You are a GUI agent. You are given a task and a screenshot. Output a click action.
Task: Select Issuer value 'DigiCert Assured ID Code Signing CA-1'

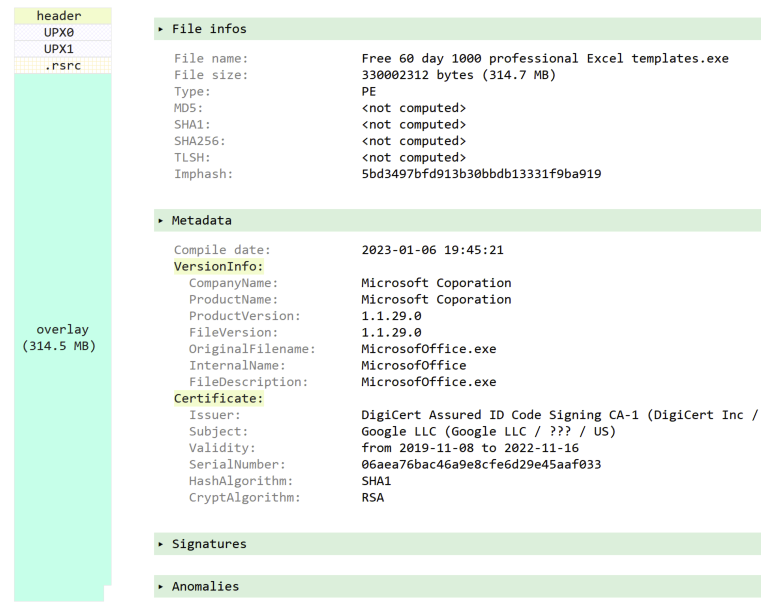click(500, 415)
